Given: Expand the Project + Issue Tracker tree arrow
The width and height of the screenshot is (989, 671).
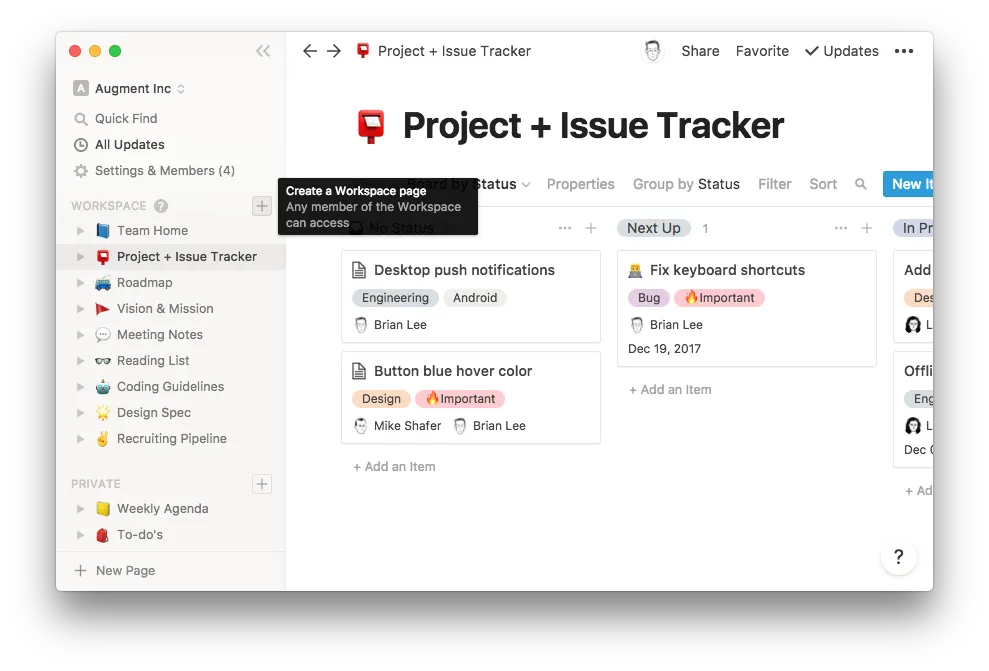Looking at the screenshot, I should point(80,257).
